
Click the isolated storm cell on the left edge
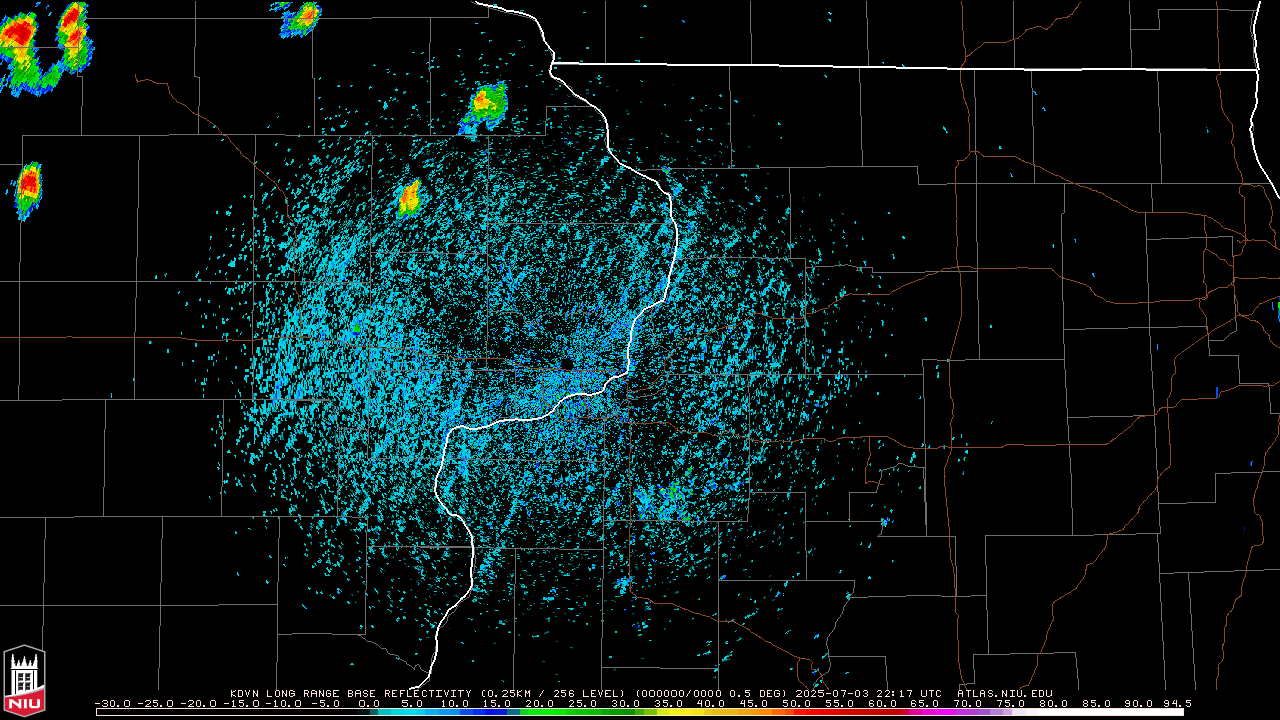28,189
